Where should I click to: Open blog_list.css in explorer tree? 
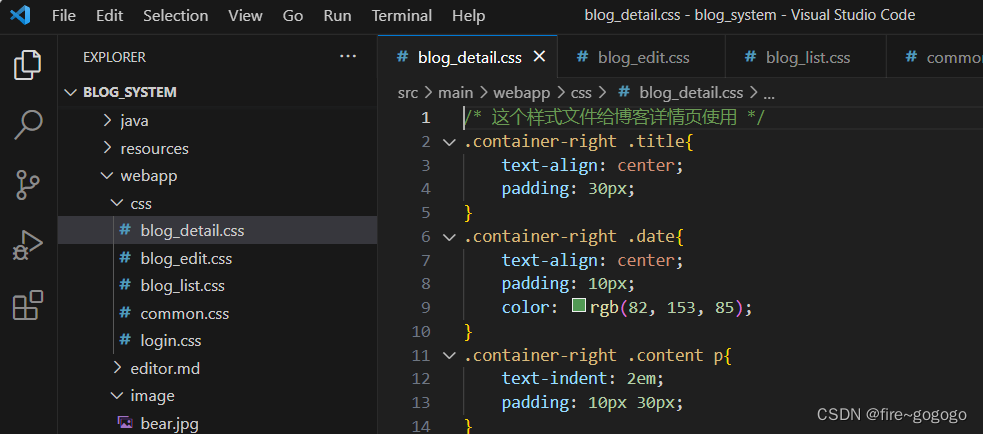tap(182, 286)
